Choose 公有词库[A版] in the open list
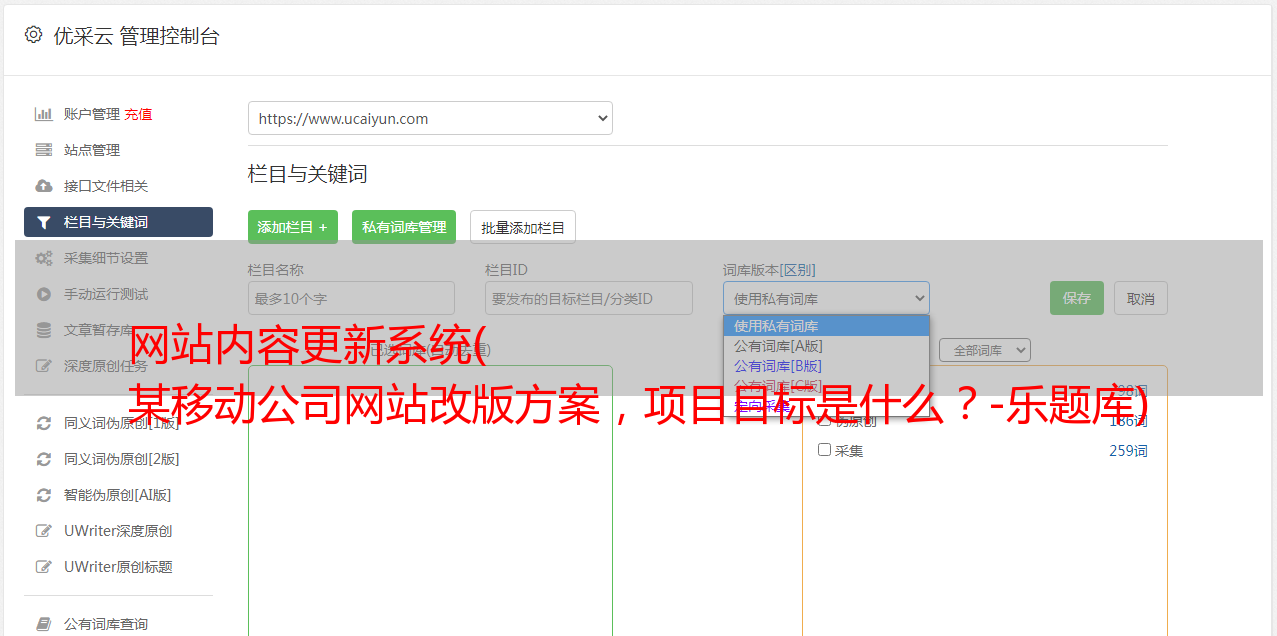Screen dimensions: 1277x636 [x=826, y=346]
